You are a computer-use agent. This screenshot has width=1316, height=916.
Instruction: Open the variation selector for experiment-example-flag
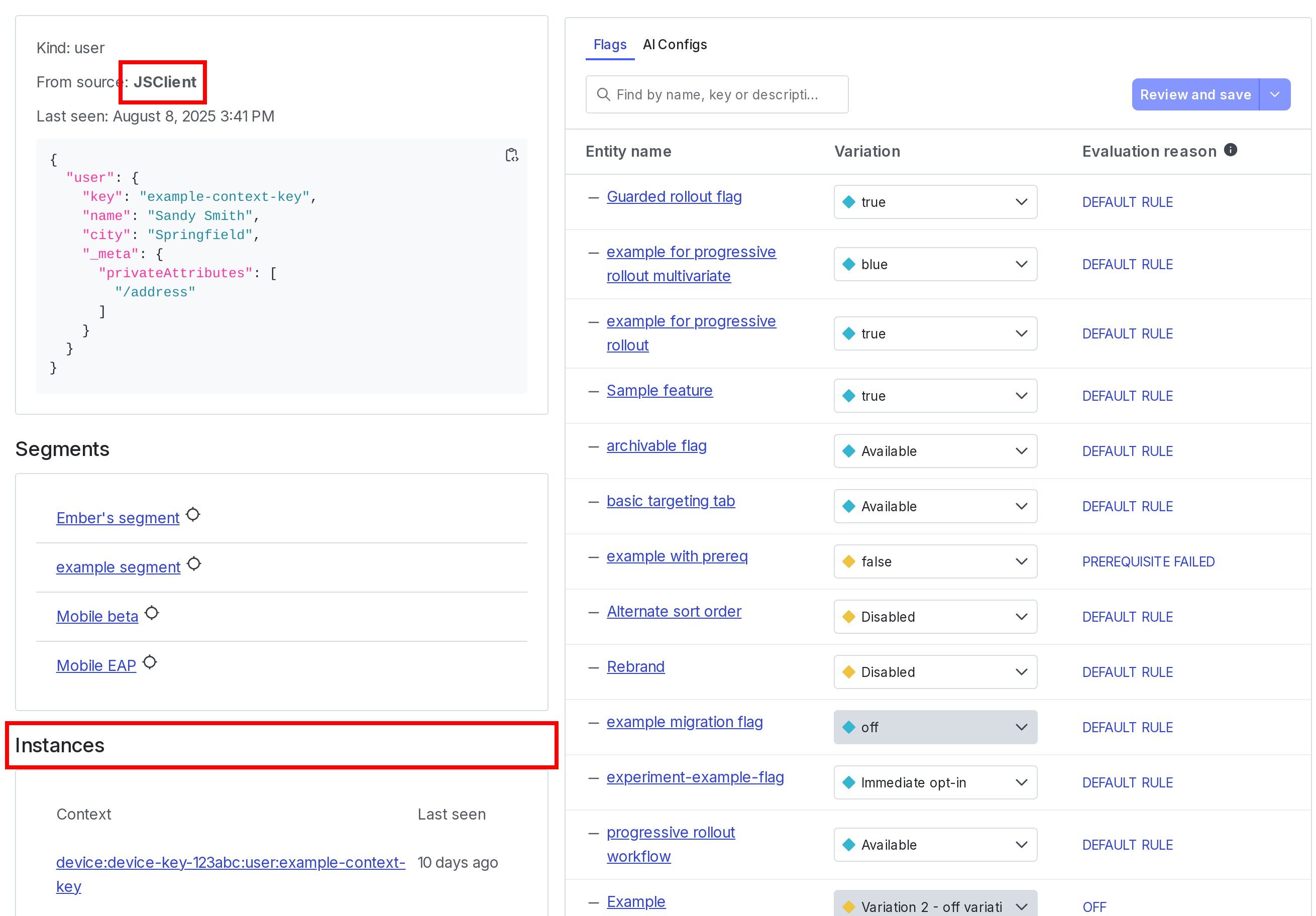(1021, 782)
